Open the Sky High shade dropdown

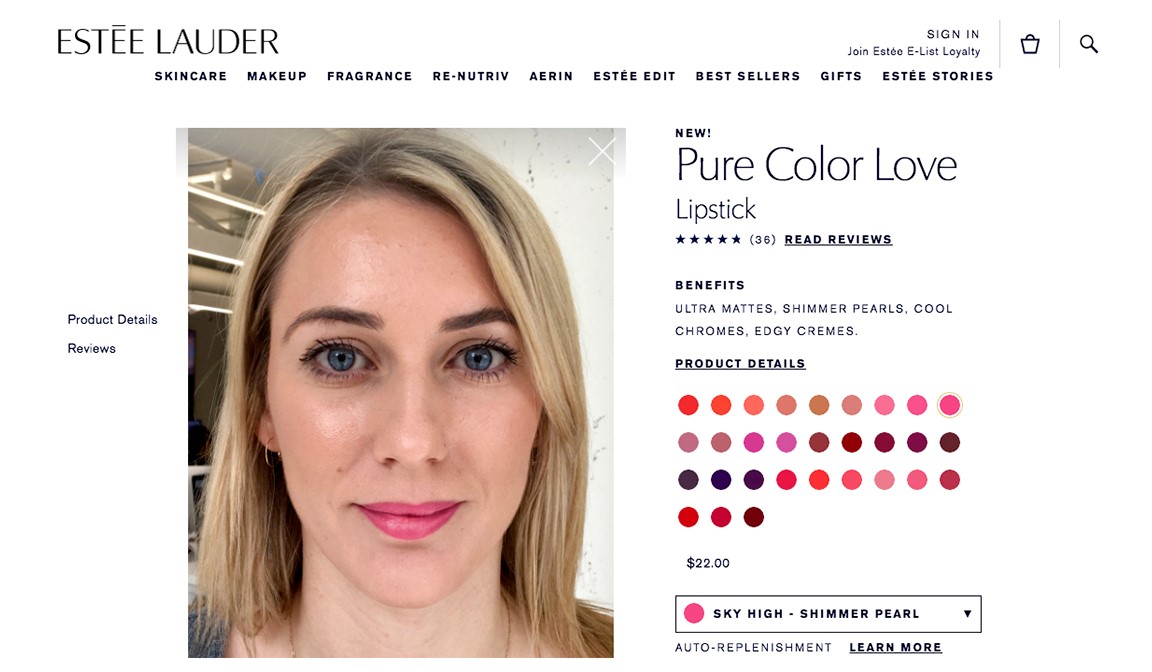pyautogui.click(x=828, y=614)
